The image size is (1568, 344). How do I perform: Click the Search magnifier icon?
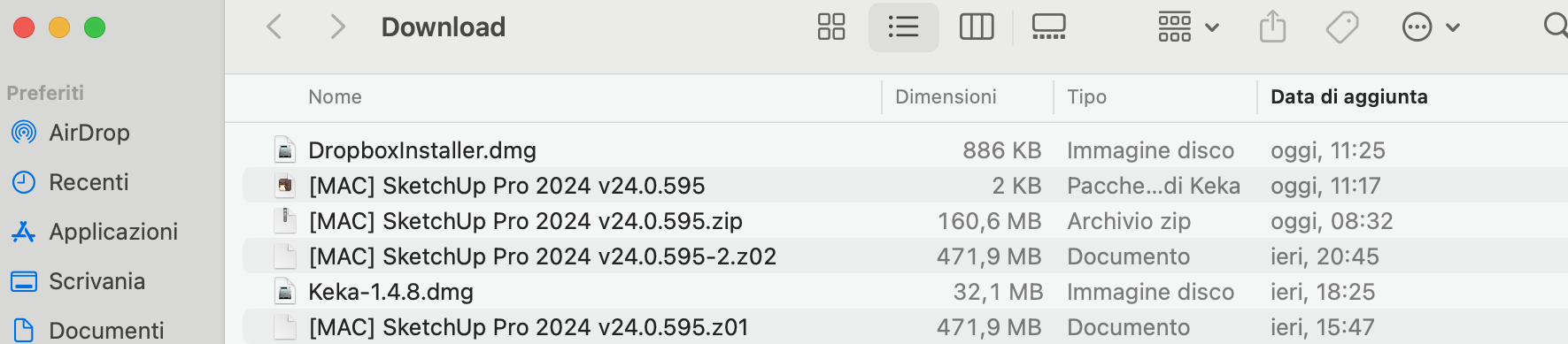point(1556,26)
